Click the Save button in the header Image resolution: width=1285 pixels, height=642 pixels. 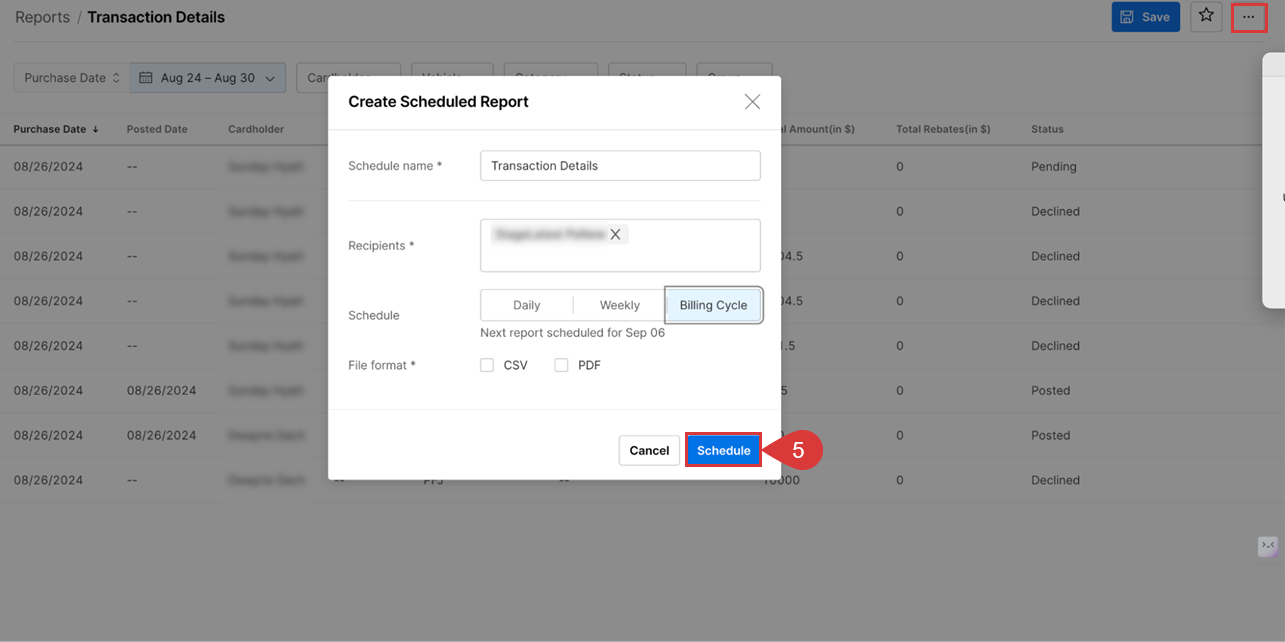1145,17
